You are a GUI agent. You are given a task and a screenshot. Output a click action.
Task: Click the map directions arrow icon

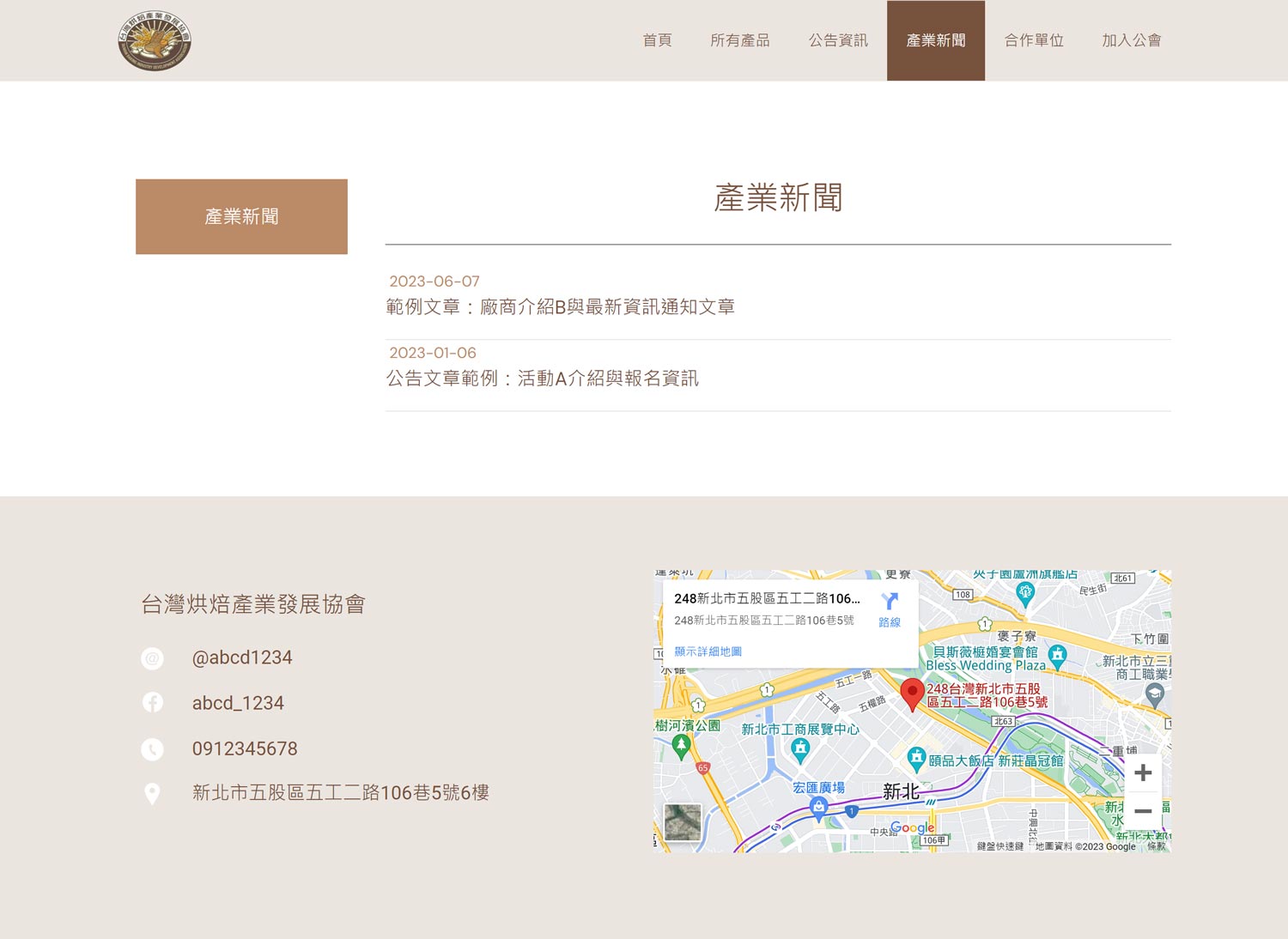click(890, 603)
